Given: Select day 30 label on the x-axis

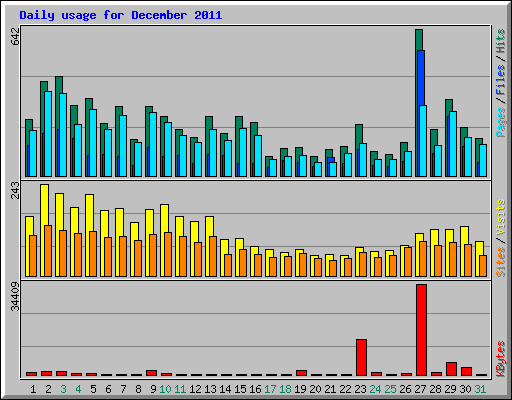Looking at the screenshot, I should (465, 389).
